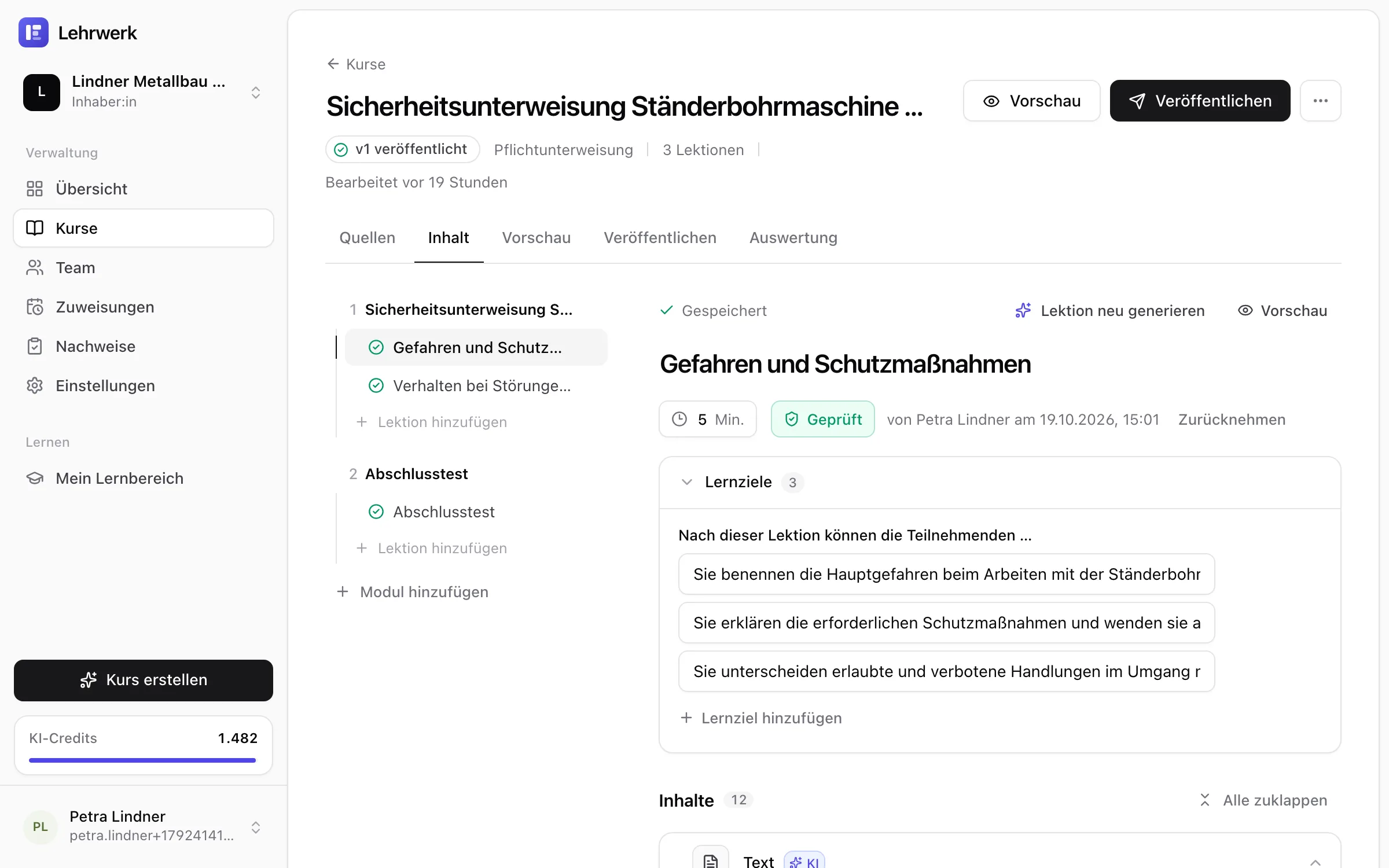
Task: Edit learning goal 'Sie unterscheiden erlaubte und verbotene'
Action: [946, 671]
